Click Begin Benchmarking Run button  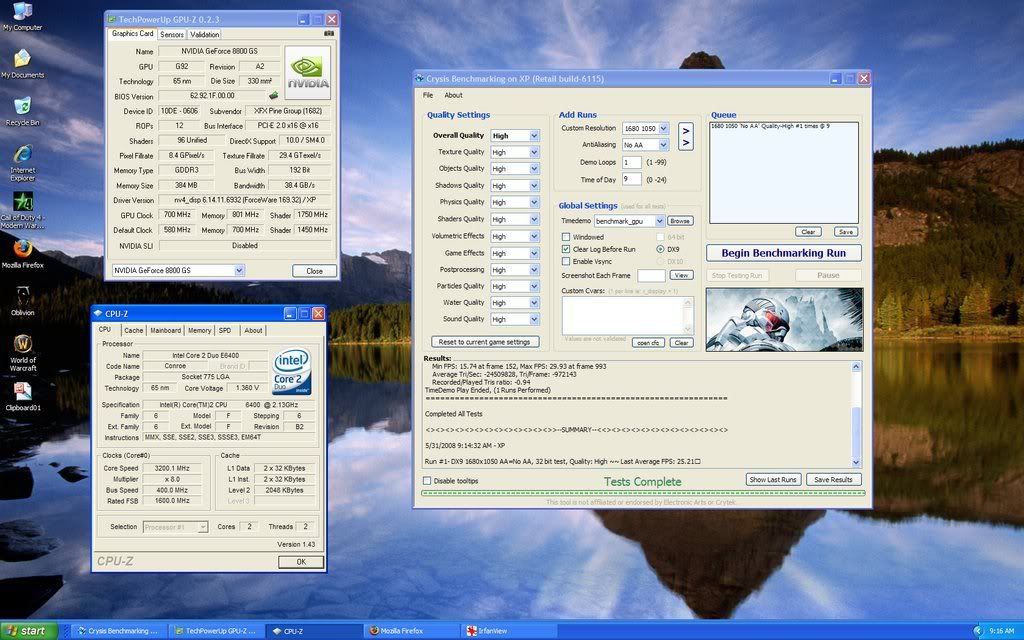pyautogui.click(x=784, y=253)
